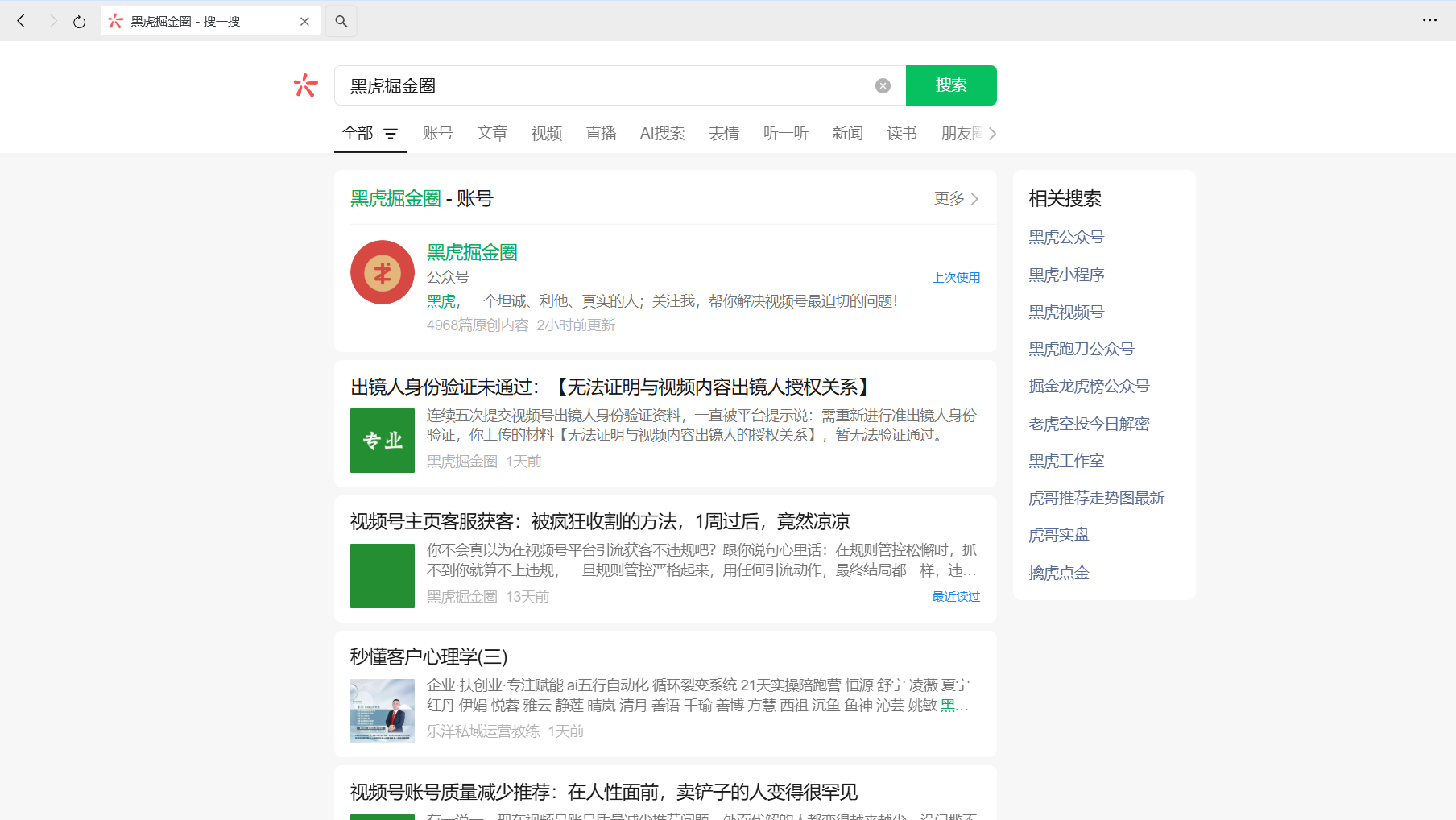Click the green 专业 article thumbnail
The width and height of the screenshot is (1456, 820).
coord(383,441)
